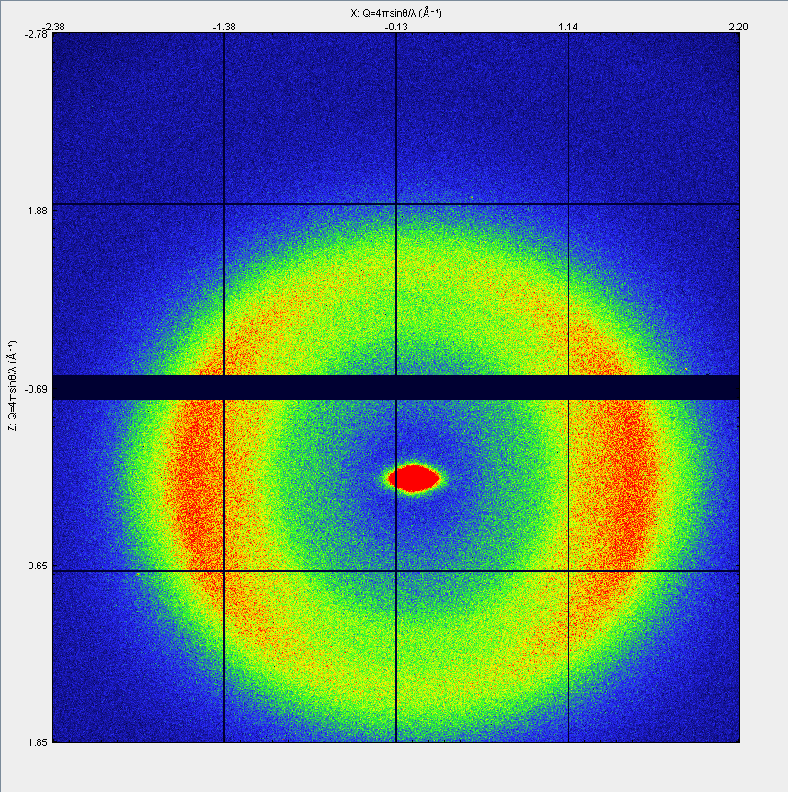
Task: Click the -1.38 X-axis tick label
Action: [224, 27]
